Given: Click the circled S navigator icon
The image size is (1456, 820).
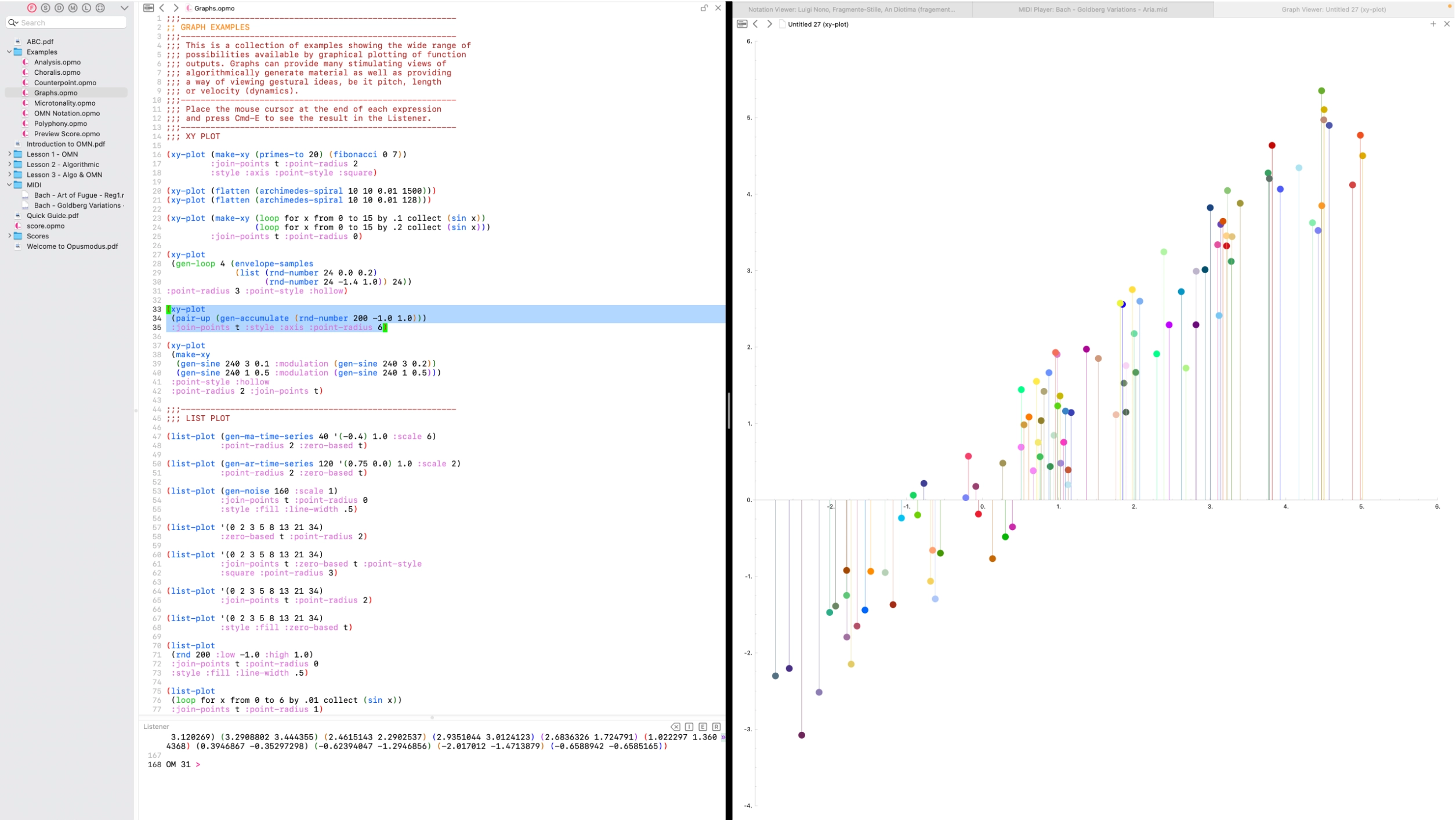Looking at the screenshot, I should (x=45, y=8).
